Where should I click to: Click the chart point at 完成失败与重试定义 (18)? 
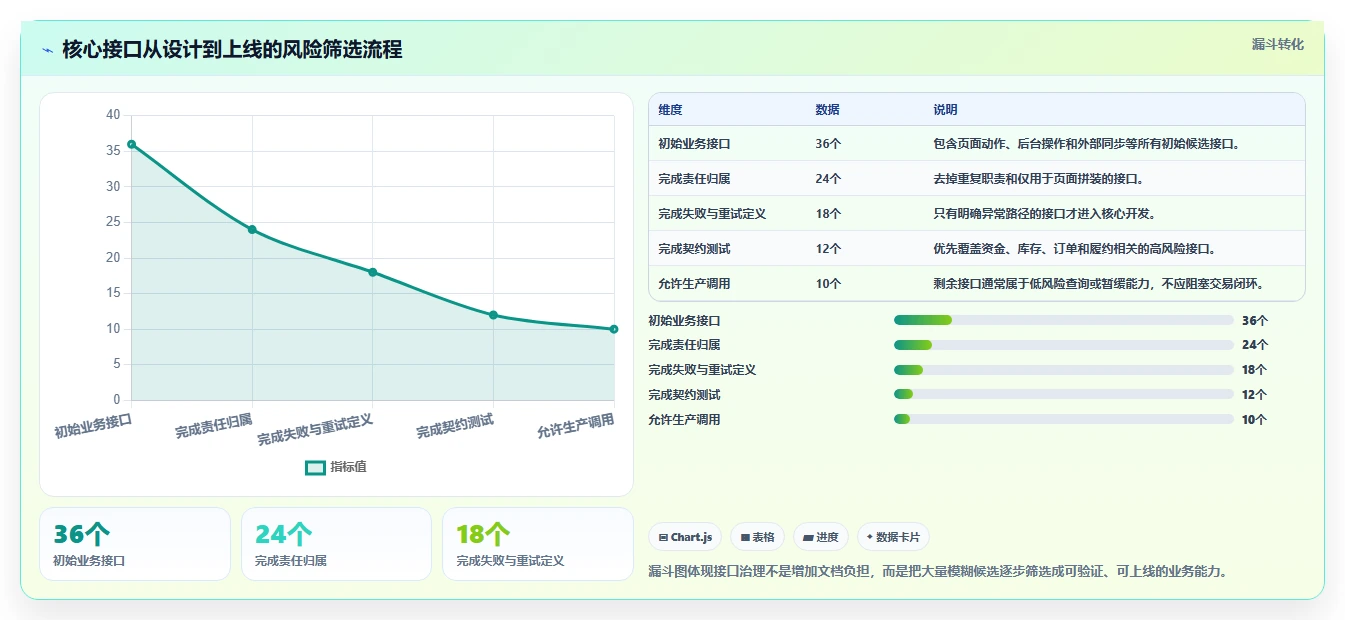point(372,272)
